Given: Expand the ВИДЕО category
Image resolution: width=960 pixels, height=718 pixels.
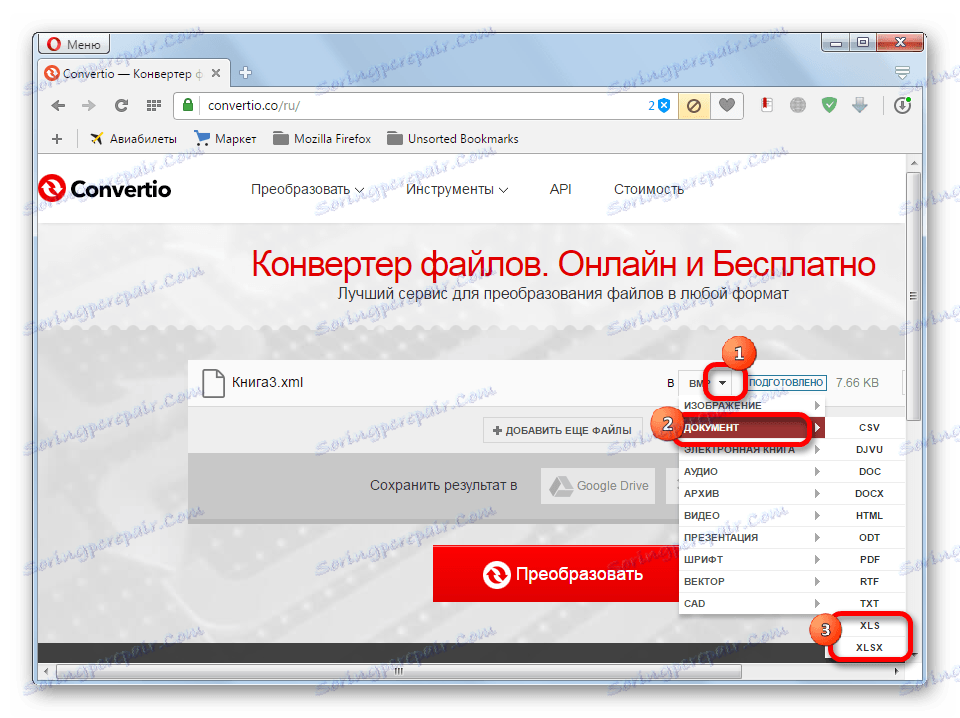Looking at the screenshot, I should click(752, 515).
